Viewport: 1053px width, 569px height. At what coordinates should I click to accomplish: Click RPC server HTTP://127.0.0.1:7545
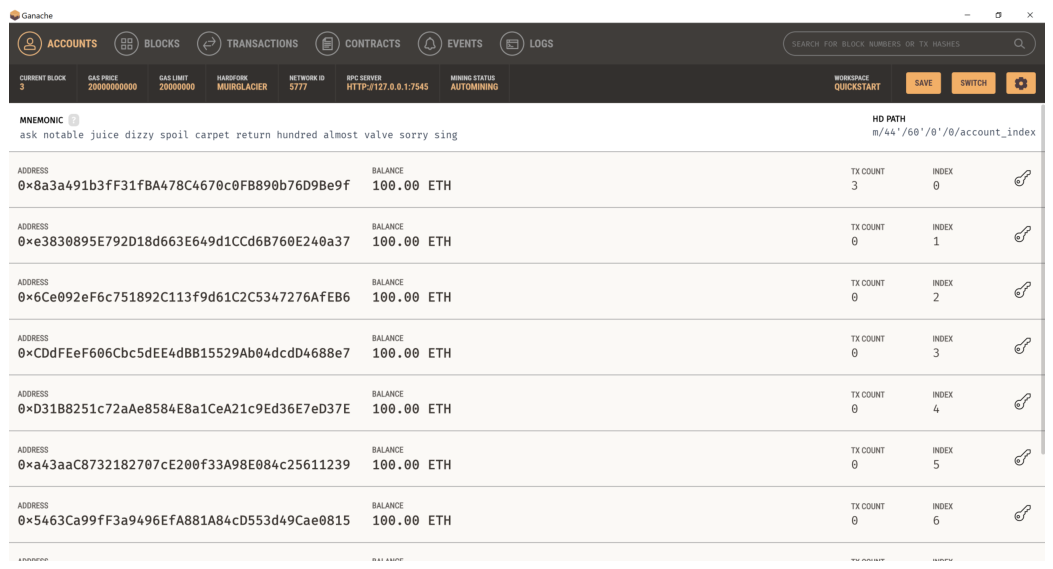[x=387, y=87]
